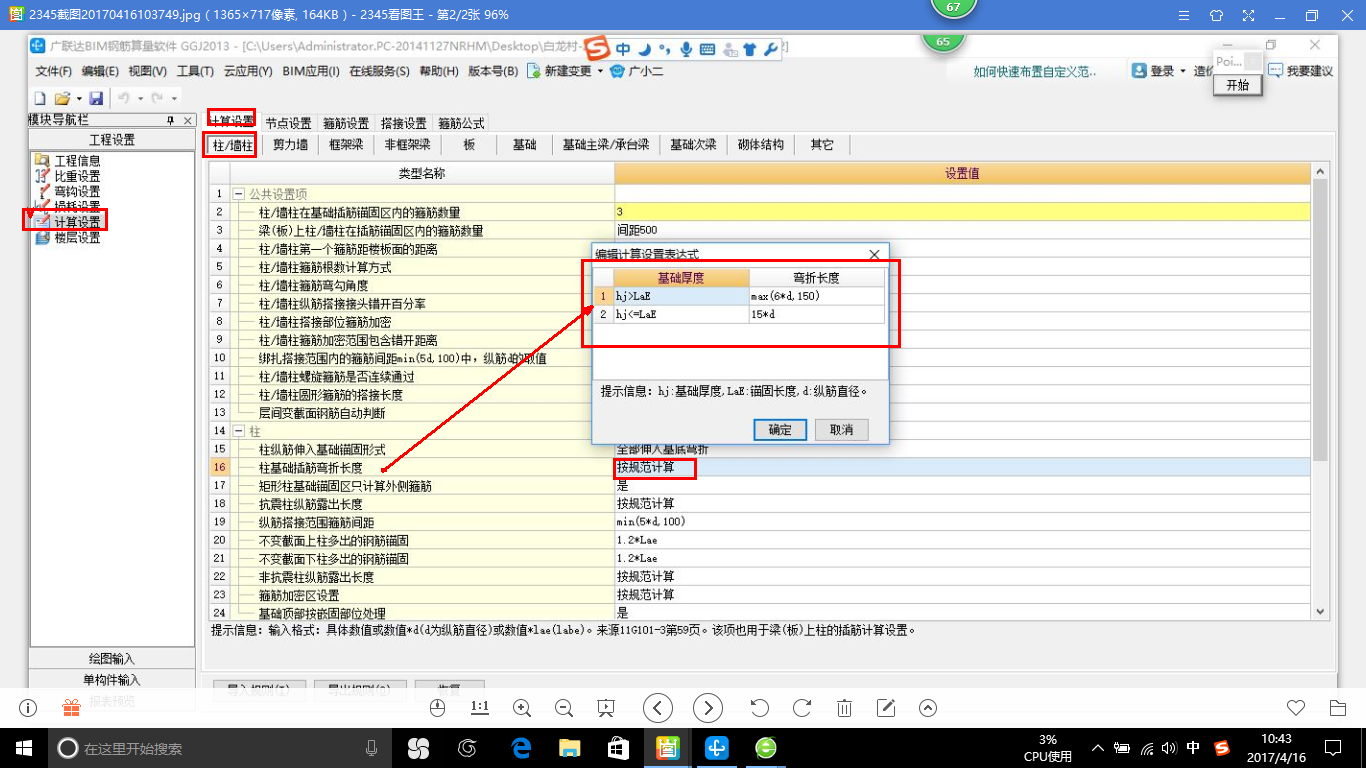This screenshot has width=1366, height=768.
Task: Click image viewer zoom out icon
Action: click(x=563, y=708)
